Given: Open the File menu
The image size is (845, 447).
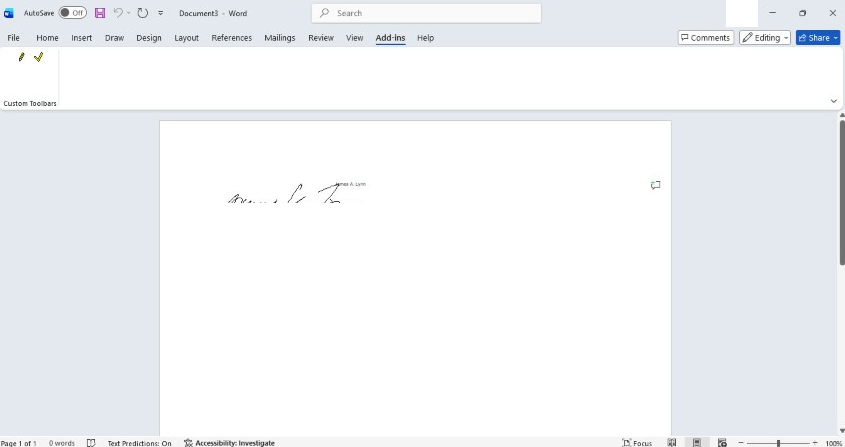Looking at the screenshot, I should pos(13,38).
